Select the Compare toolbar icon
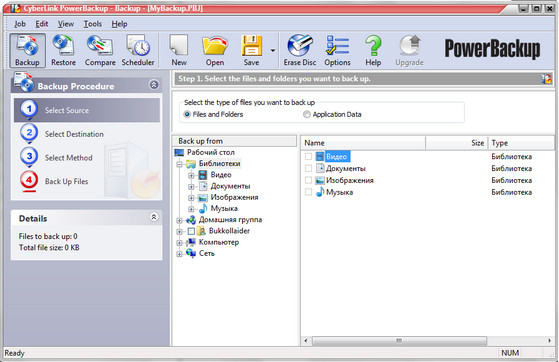The image size is (559, 362). pos(100,50)
